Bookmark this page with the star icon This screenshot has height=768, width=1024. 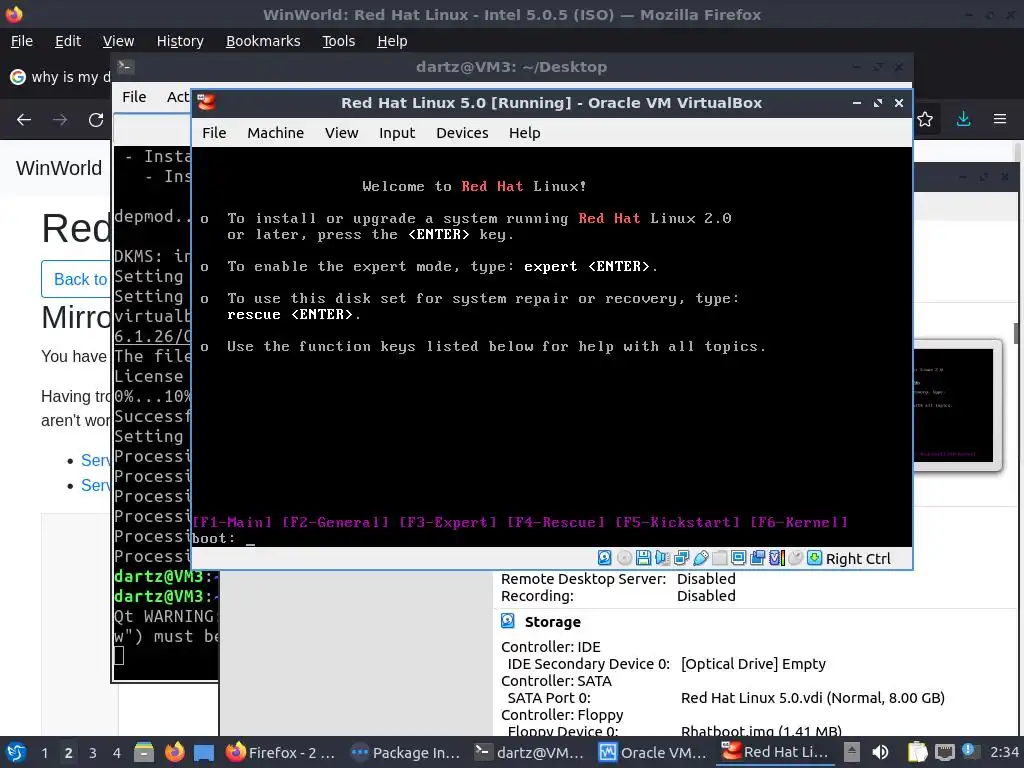[925, 120]
